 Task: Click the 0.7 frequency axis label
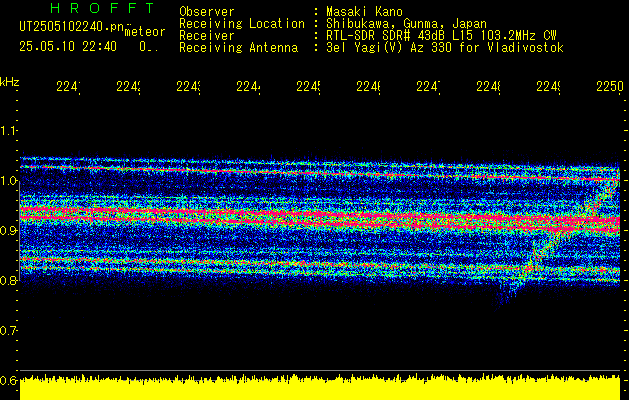[x=8, y=331]
